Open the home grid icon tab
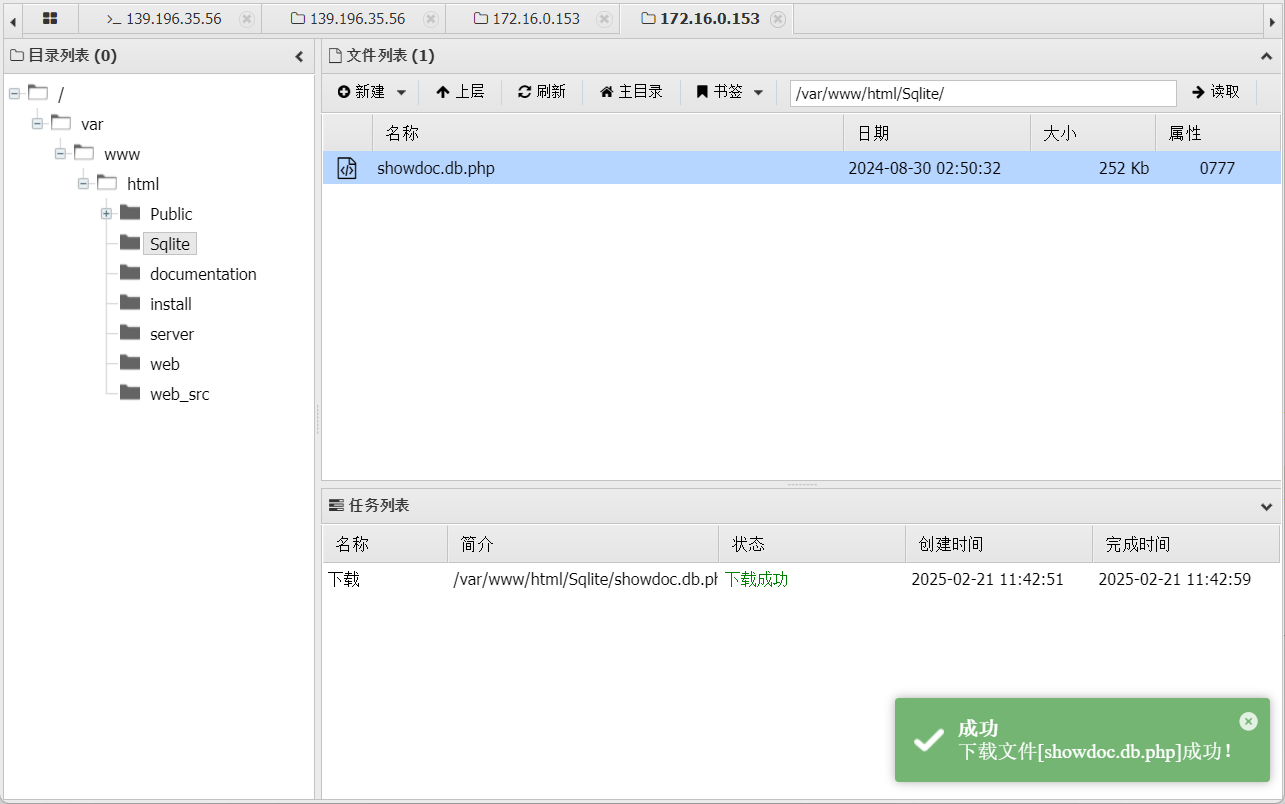Viewport: 1285px width, 804px height. pos(49,18)
